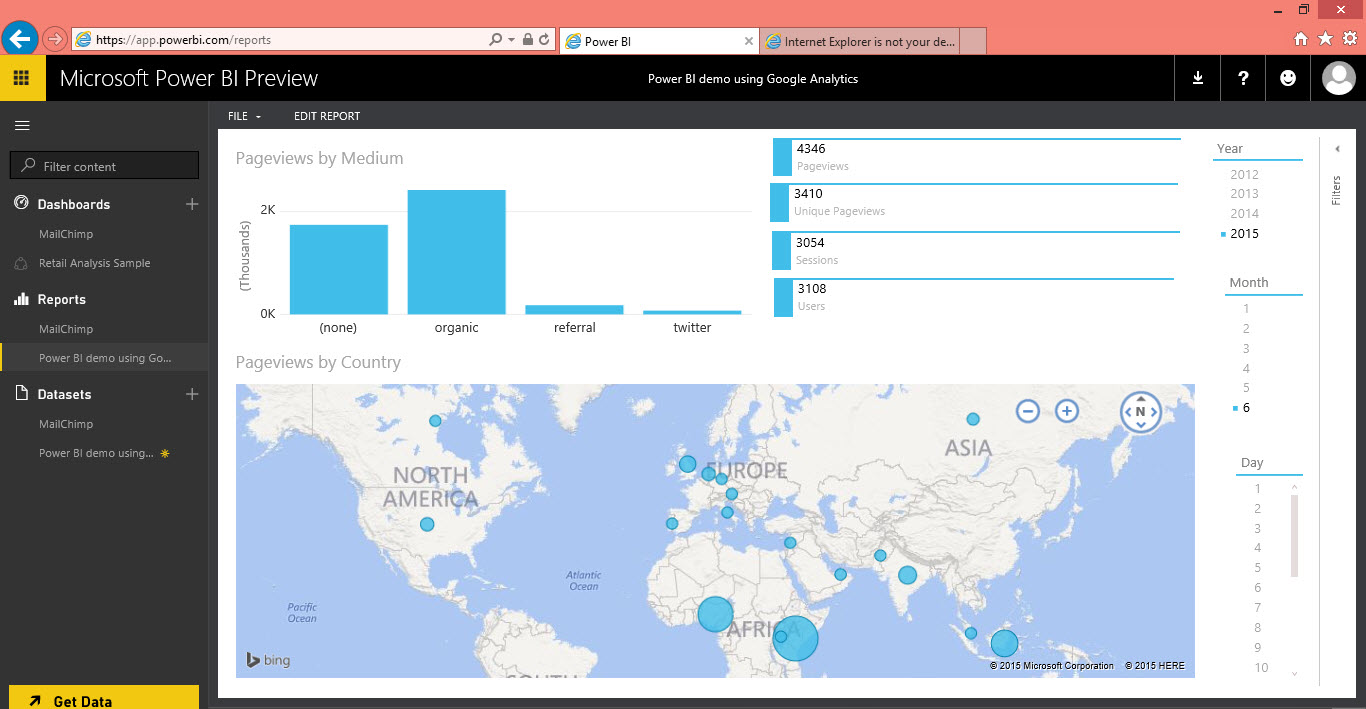Open the user profile avatar icon
The width and height of the screenshot is (1366, 709).
click(x=1338, y=77)
